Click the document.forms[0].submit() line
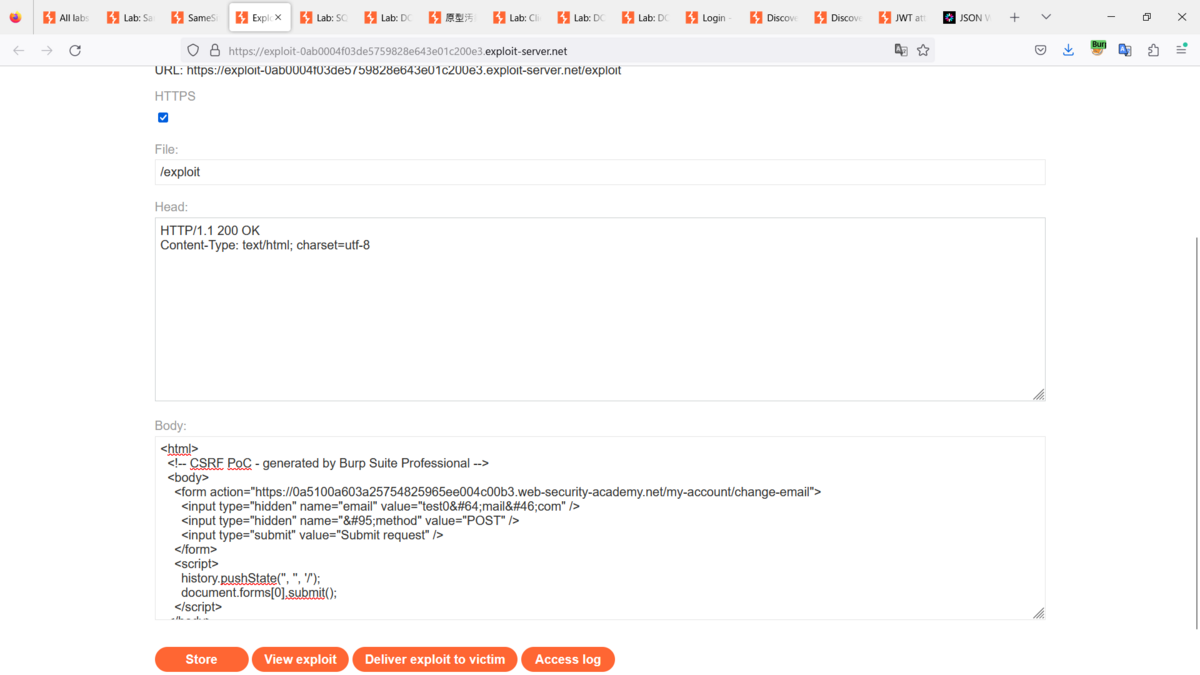This screenshot has width=1200, height=675. [x=259, y=592]
